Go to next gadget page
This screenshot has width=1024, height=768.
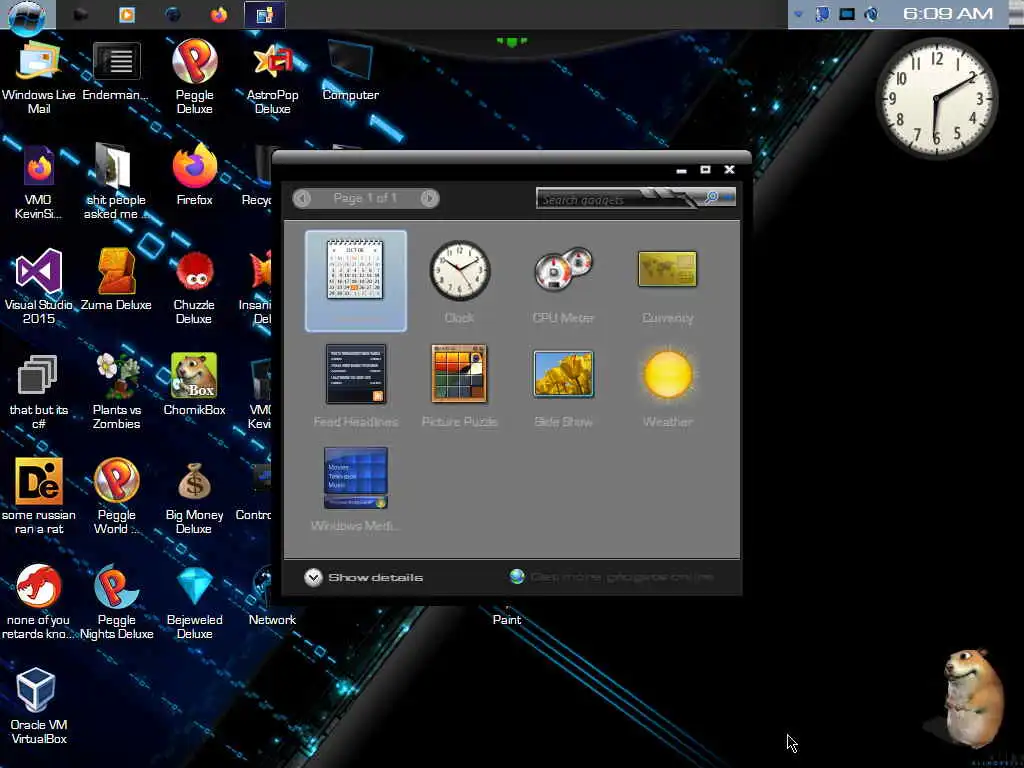point(429,198)
